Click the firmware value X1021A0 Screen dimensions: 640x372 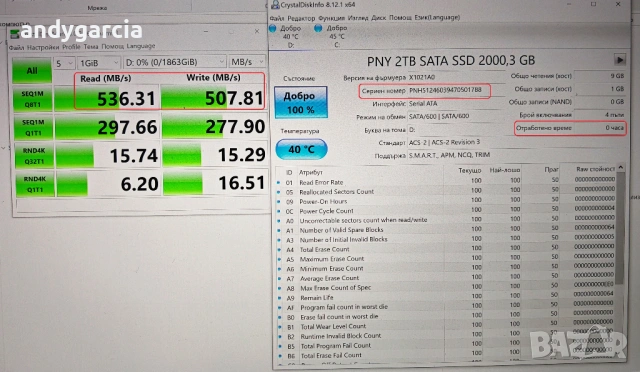[x=456, y=77]
